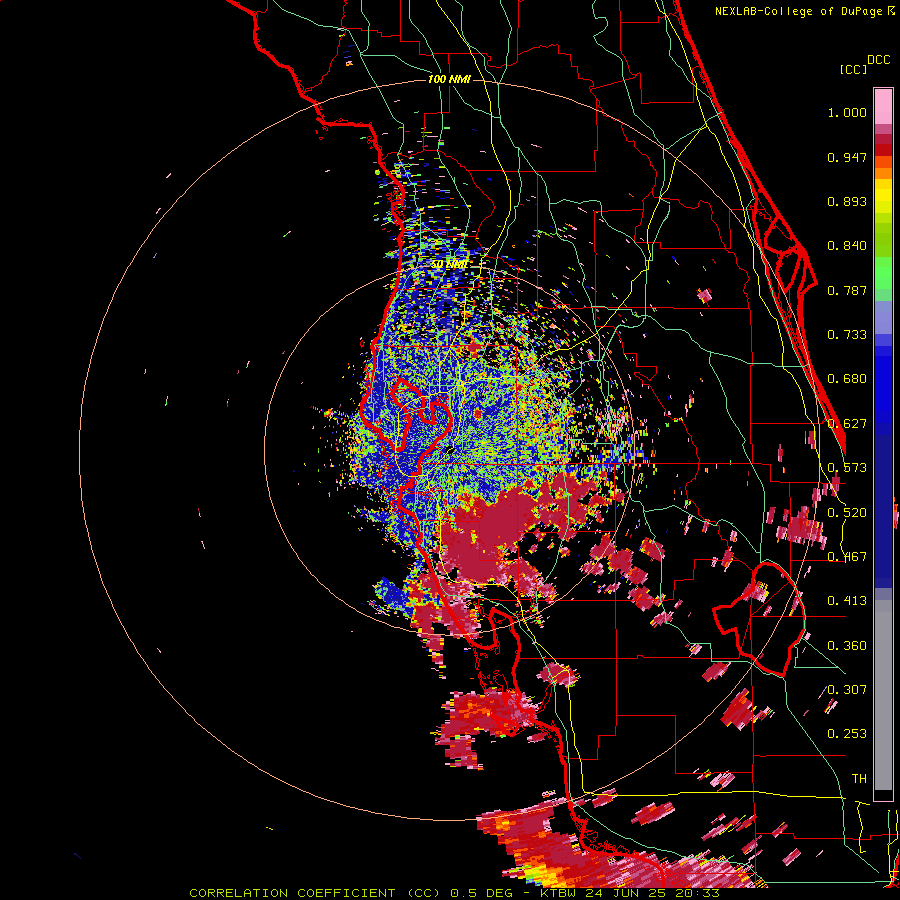This screenshot has width=900, height=900.
Task: Pick the dark navy segment near 0.520
Action: tap(883, 511)
